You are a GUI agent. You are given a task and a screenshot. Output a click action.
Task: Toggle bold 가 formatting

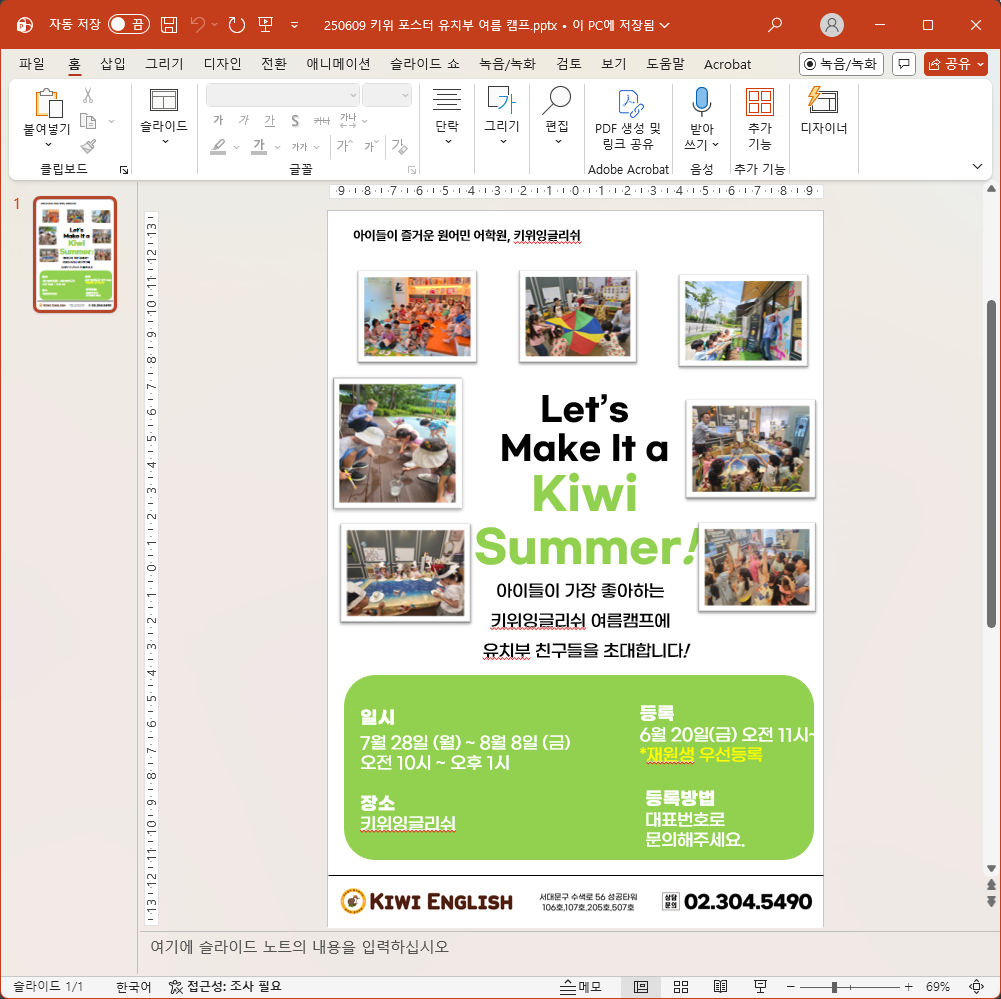pyautogui.click(x=218, y=120)
